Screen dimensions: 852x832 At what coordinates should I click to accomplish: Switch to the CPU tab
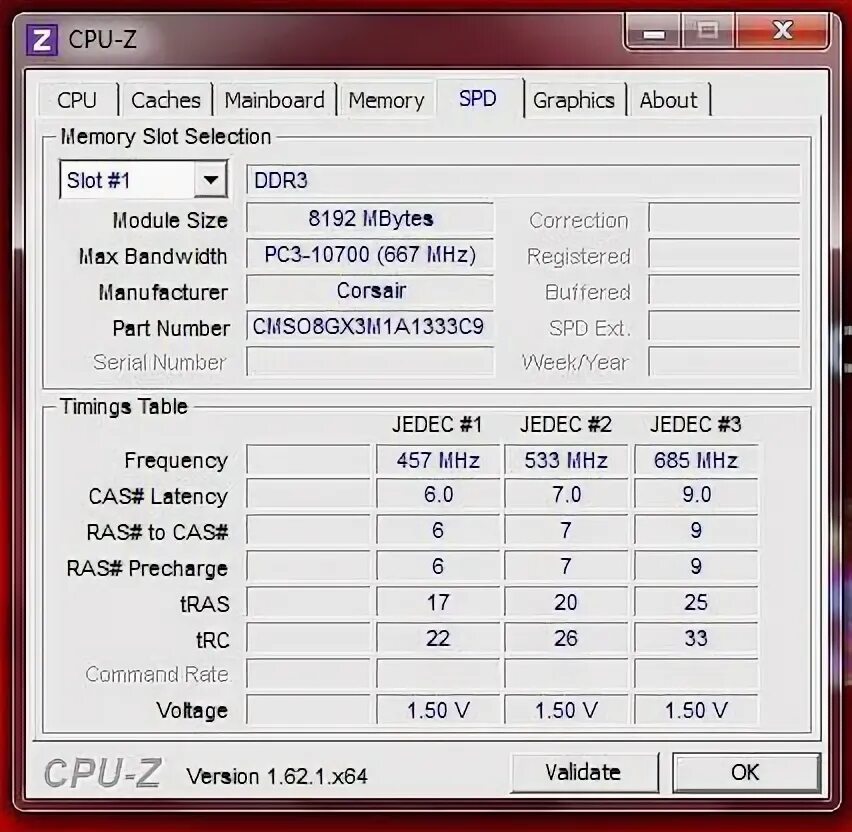point(77,100)
